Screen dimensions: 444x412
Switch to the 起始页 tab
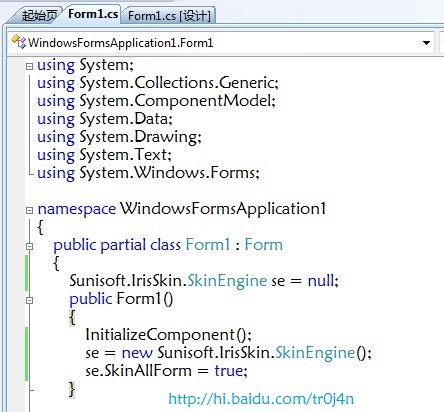point(39,15)
